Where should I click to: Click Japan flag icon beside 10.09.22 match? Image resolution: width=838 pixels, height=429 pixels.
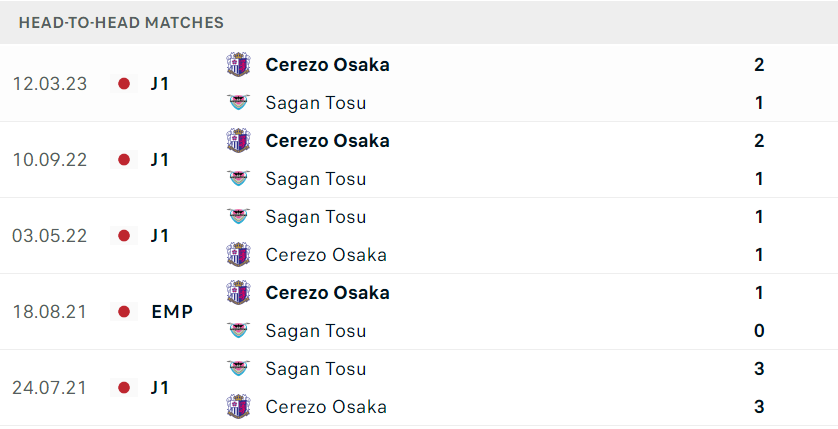(124, 160)
